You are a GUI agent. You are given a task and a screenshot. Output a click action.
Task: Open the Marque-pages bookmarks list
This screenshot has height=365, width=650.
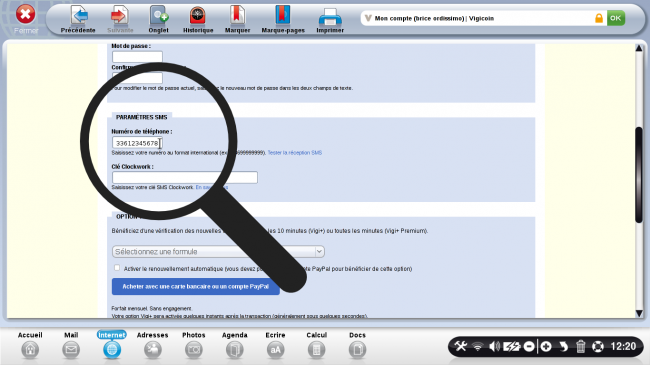pyautogui.click(x=283, y=19)
